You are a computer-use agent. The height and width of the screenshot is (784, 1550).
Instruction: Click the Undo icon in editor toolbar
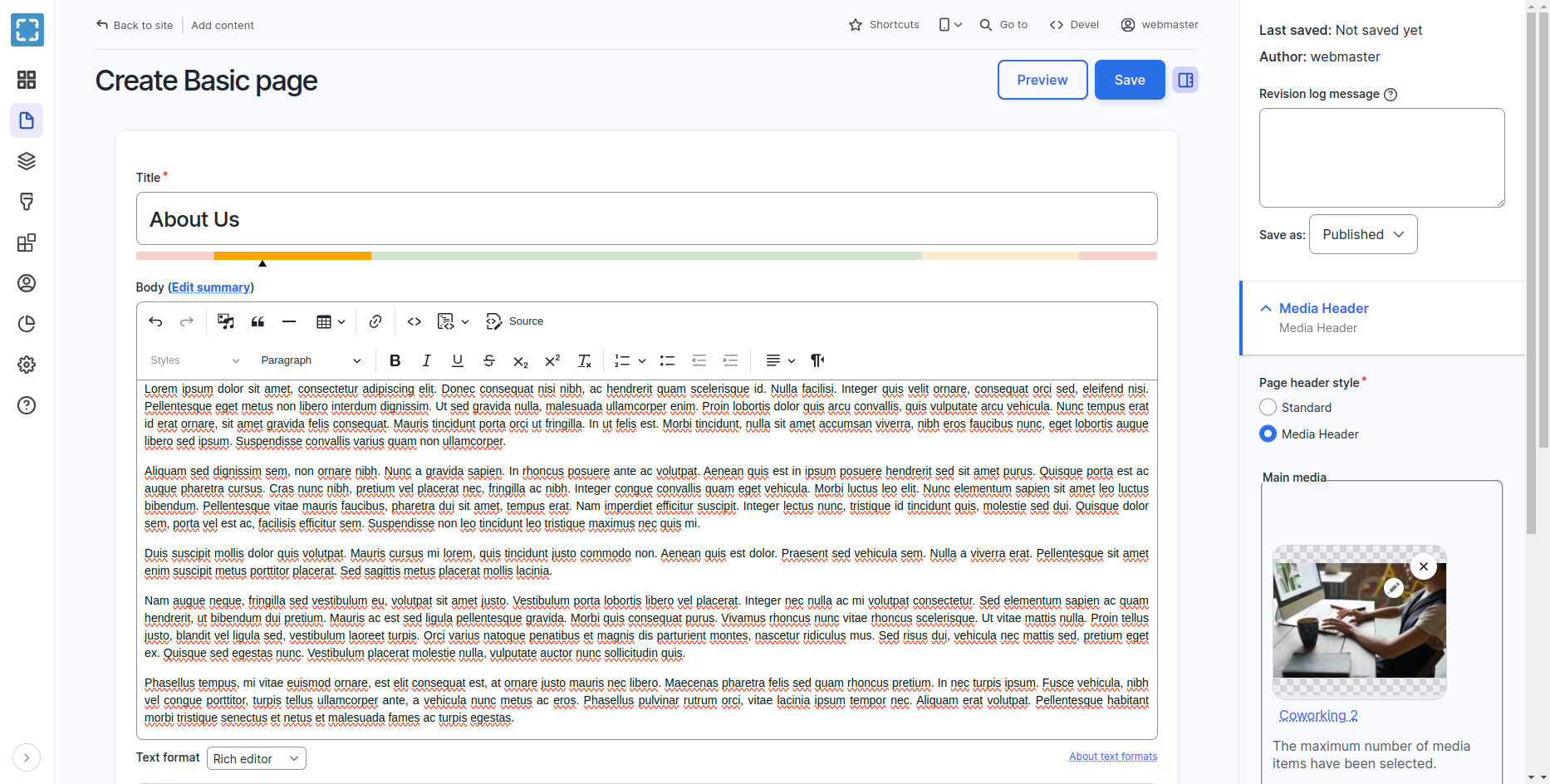coord(155,321)
